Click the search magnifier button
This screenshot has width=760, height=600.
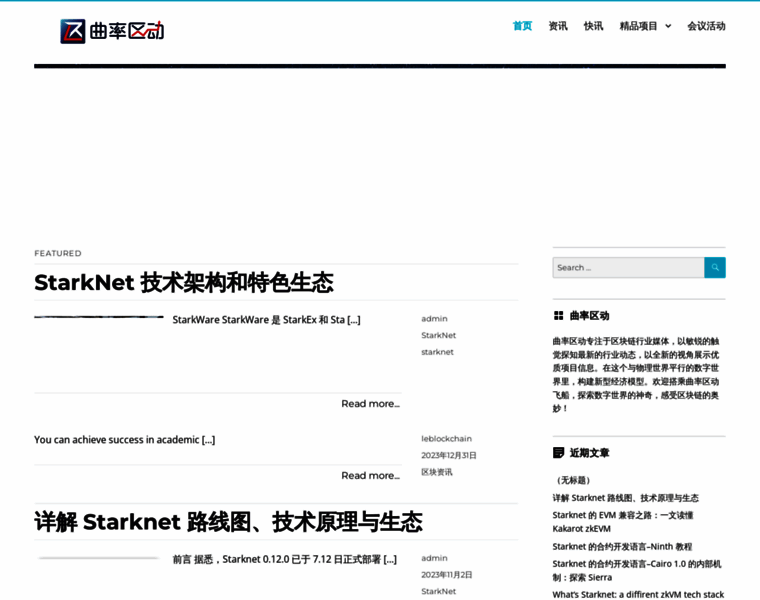714,268
